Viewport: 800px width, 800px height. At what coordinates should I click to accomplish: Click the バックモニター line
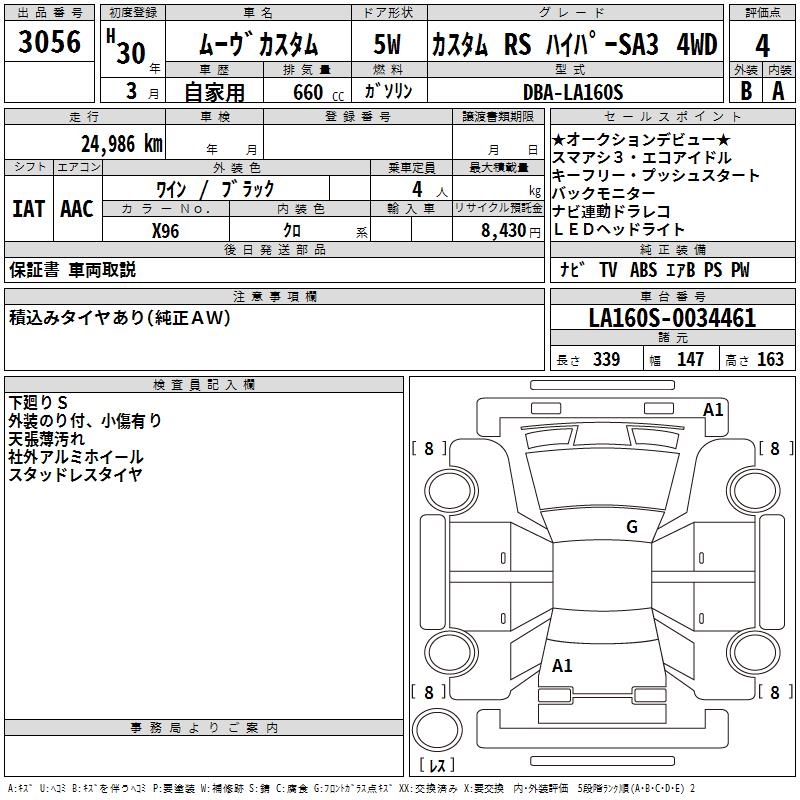click(x=604, y=193)
